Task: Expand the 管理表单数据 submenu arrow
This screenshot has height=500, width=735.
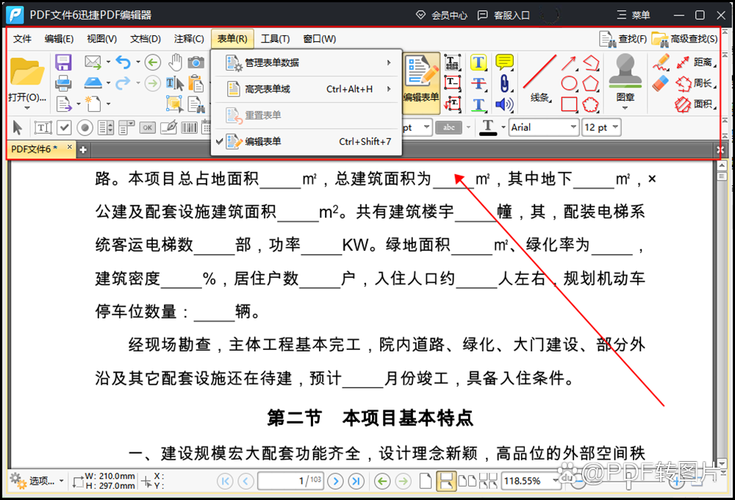Action: [x=389, y=63]
